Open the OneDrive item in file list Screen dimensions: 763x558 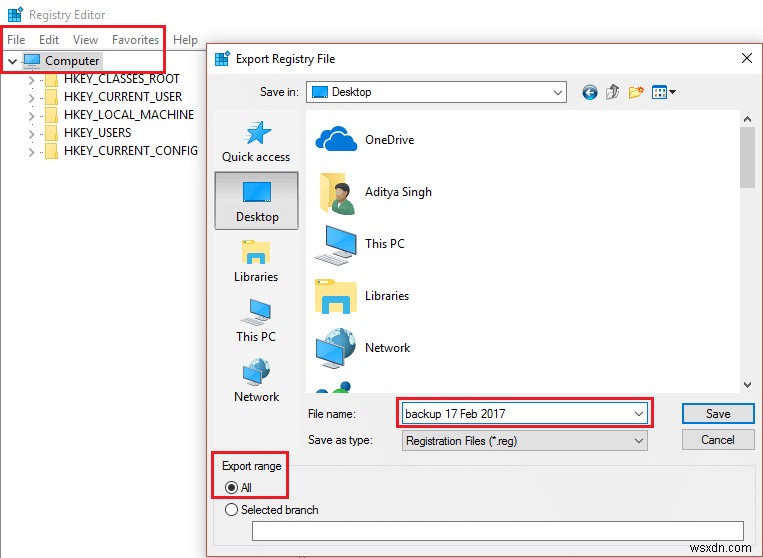pyautogui.click(x=365, y=140)
